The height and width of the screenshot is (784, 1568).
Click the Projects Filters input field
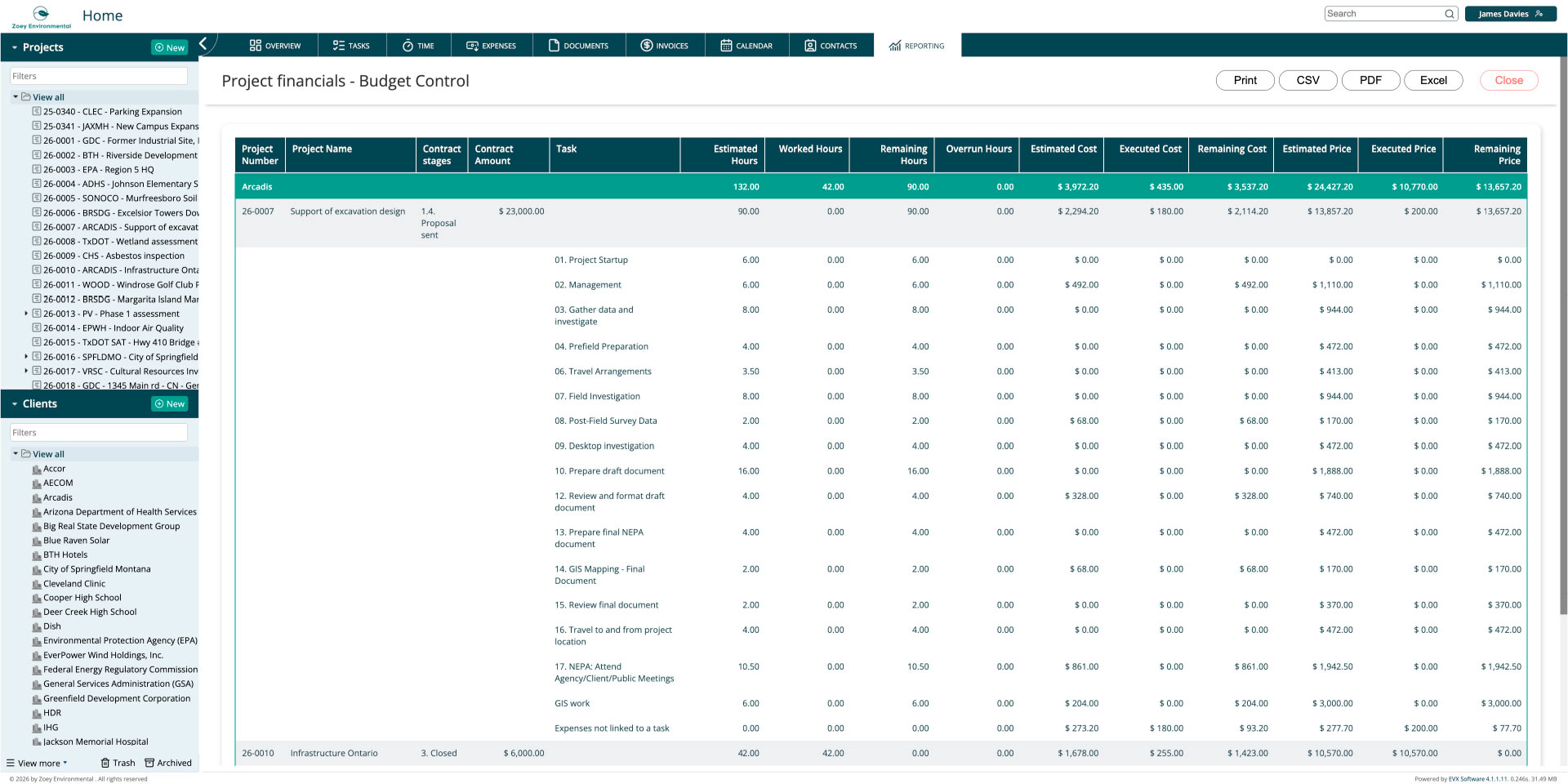[99, 76]
